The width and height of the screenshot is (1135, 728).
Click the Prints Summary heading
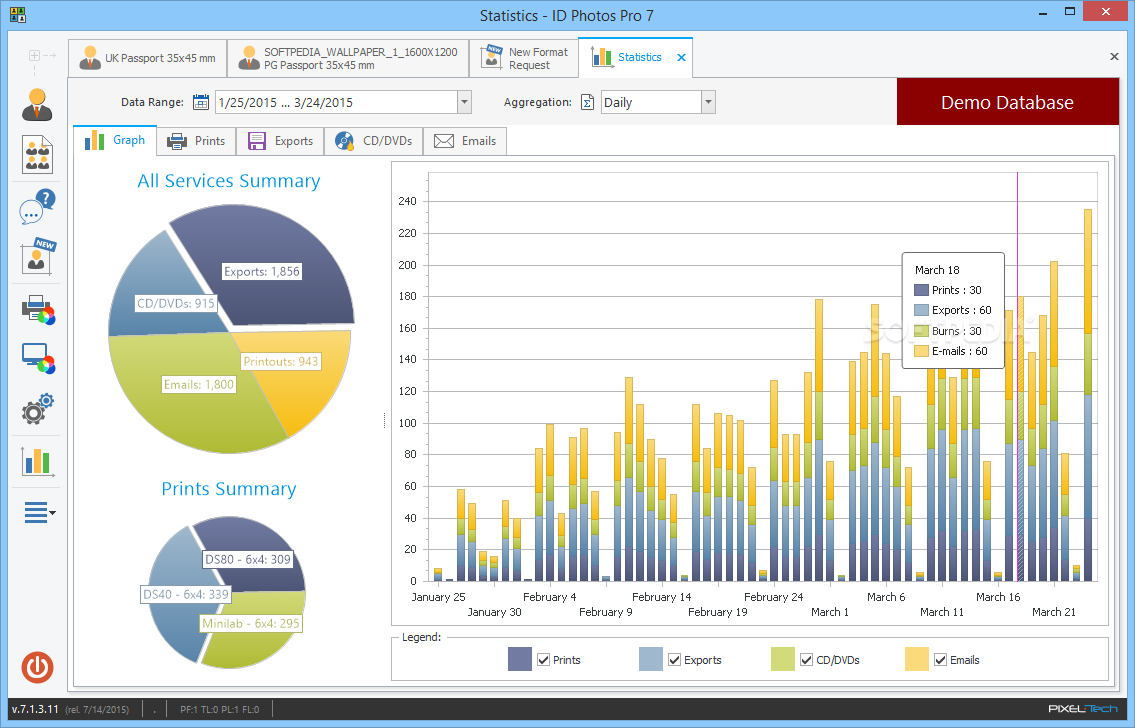click(229, 489)
